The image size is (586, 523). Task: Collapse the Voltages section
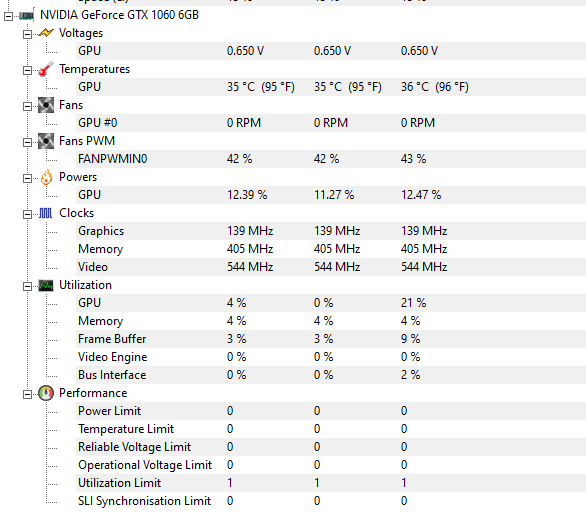(27, 34)
